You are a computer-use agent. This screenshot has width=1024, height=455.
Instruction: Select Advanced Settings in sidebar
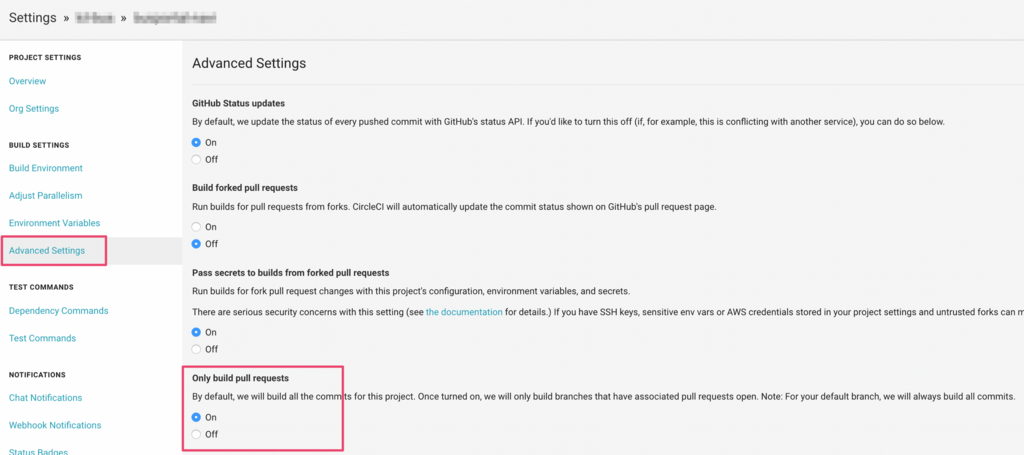pyautogui.click(x=47, y=251)
